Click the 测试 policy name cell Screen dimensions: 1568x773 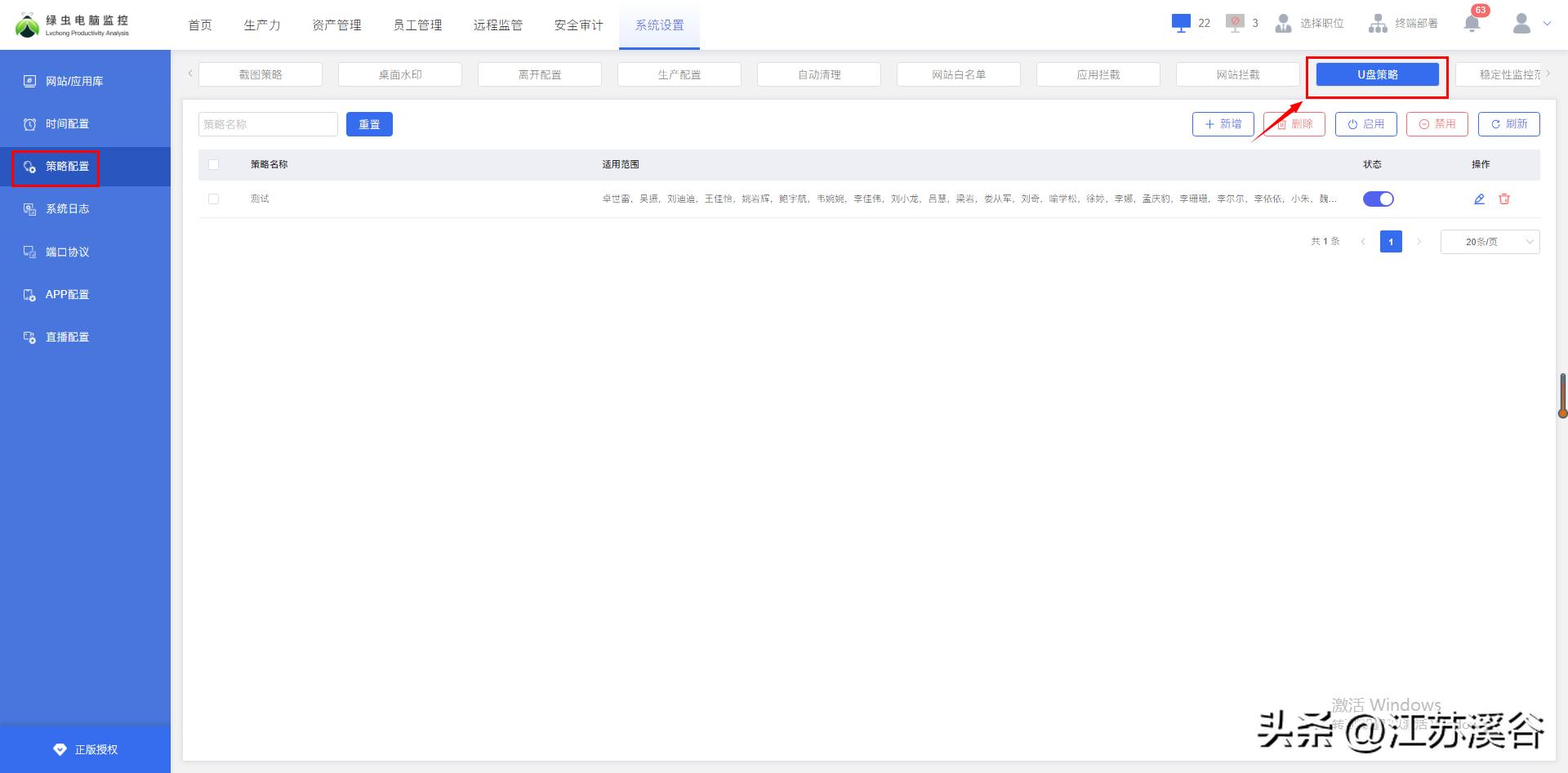[x=260, y=199]
